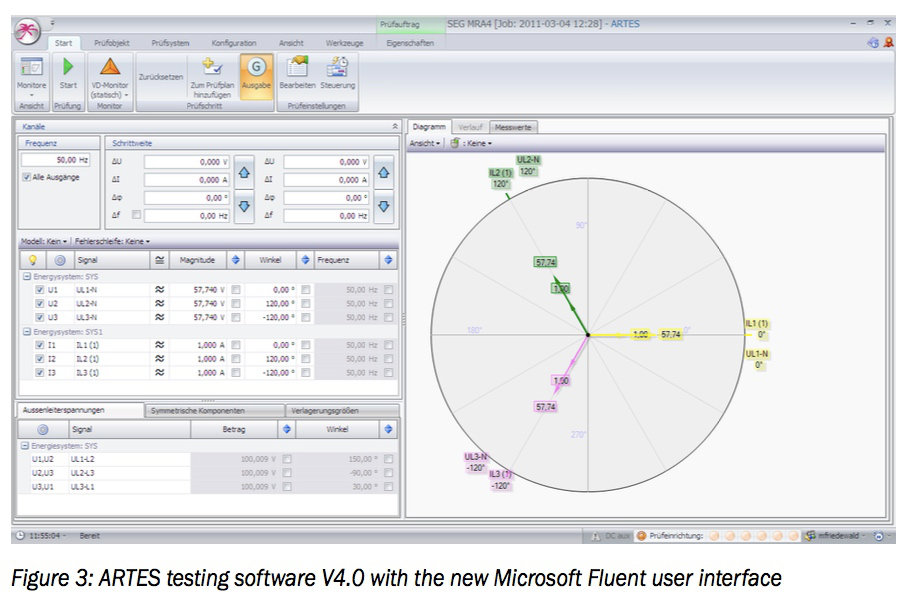The image size is (907, 598).
Task: Click the green UL2-N phasor label
Action: tap(528, 165)
